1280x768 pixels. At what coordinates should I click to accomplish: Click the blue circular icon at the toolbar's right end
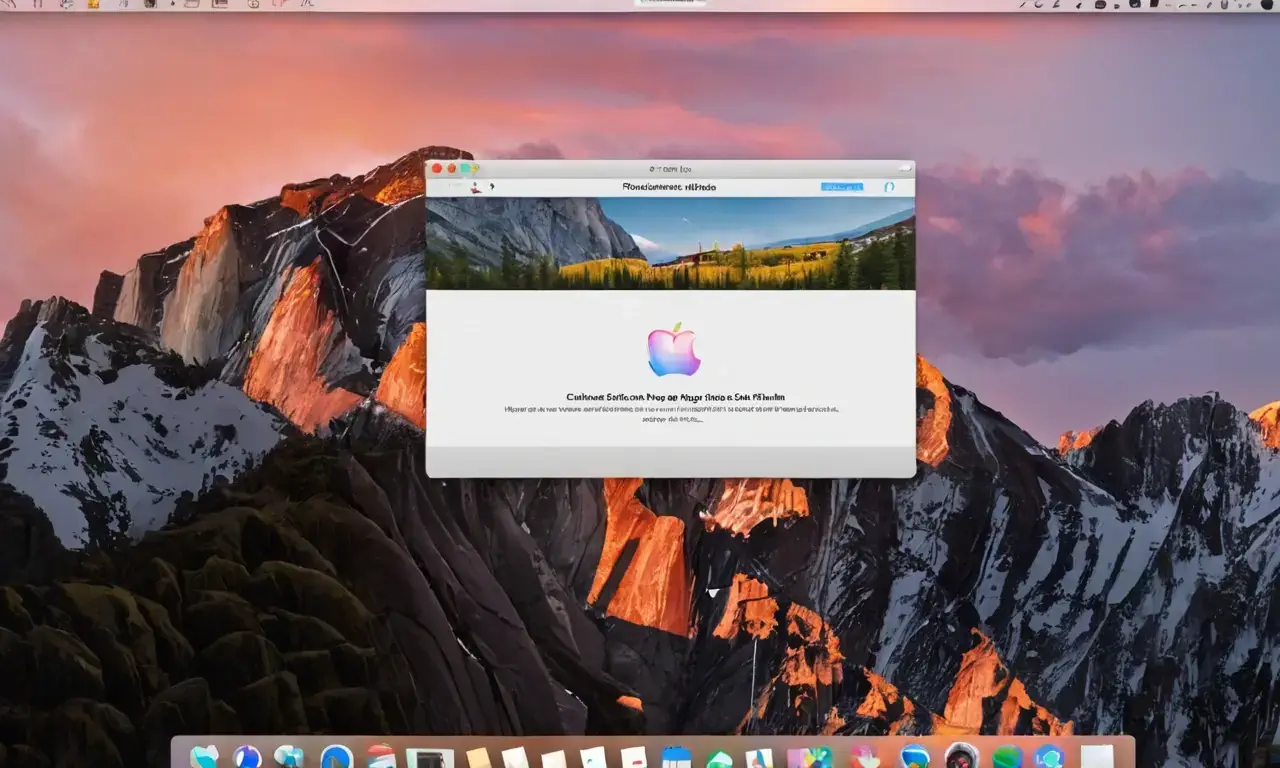tap(888, 187)
